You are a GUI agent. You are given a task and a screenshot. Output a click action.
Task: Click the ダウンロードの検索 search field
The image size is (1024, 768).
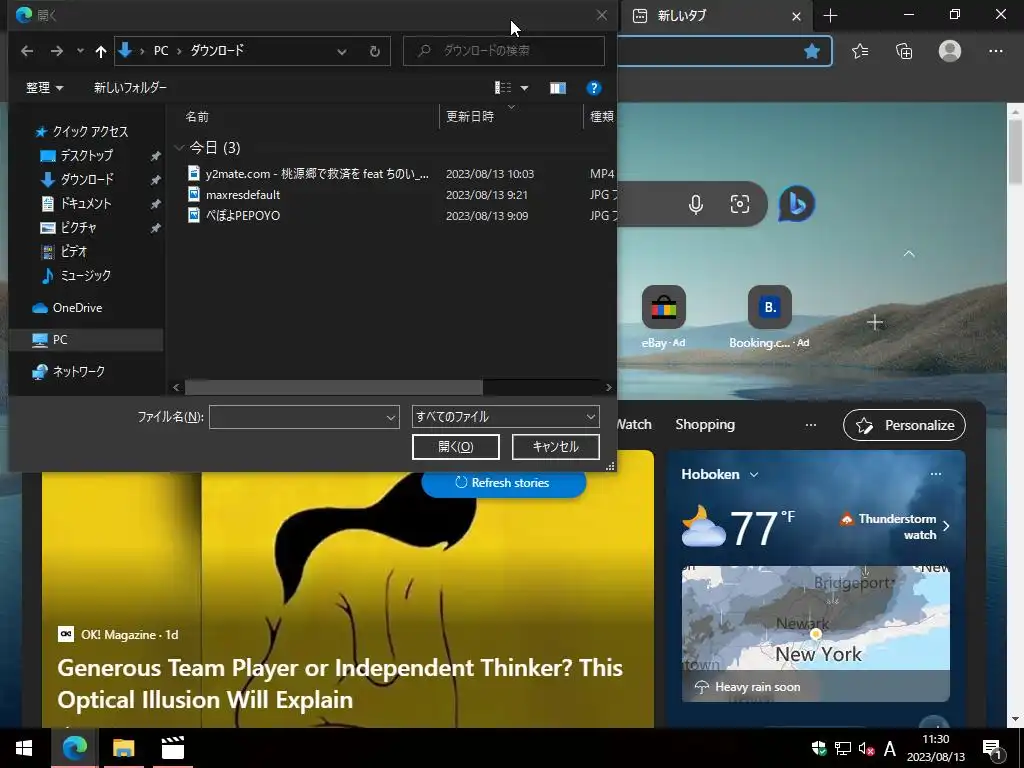(x=504, y=50)
